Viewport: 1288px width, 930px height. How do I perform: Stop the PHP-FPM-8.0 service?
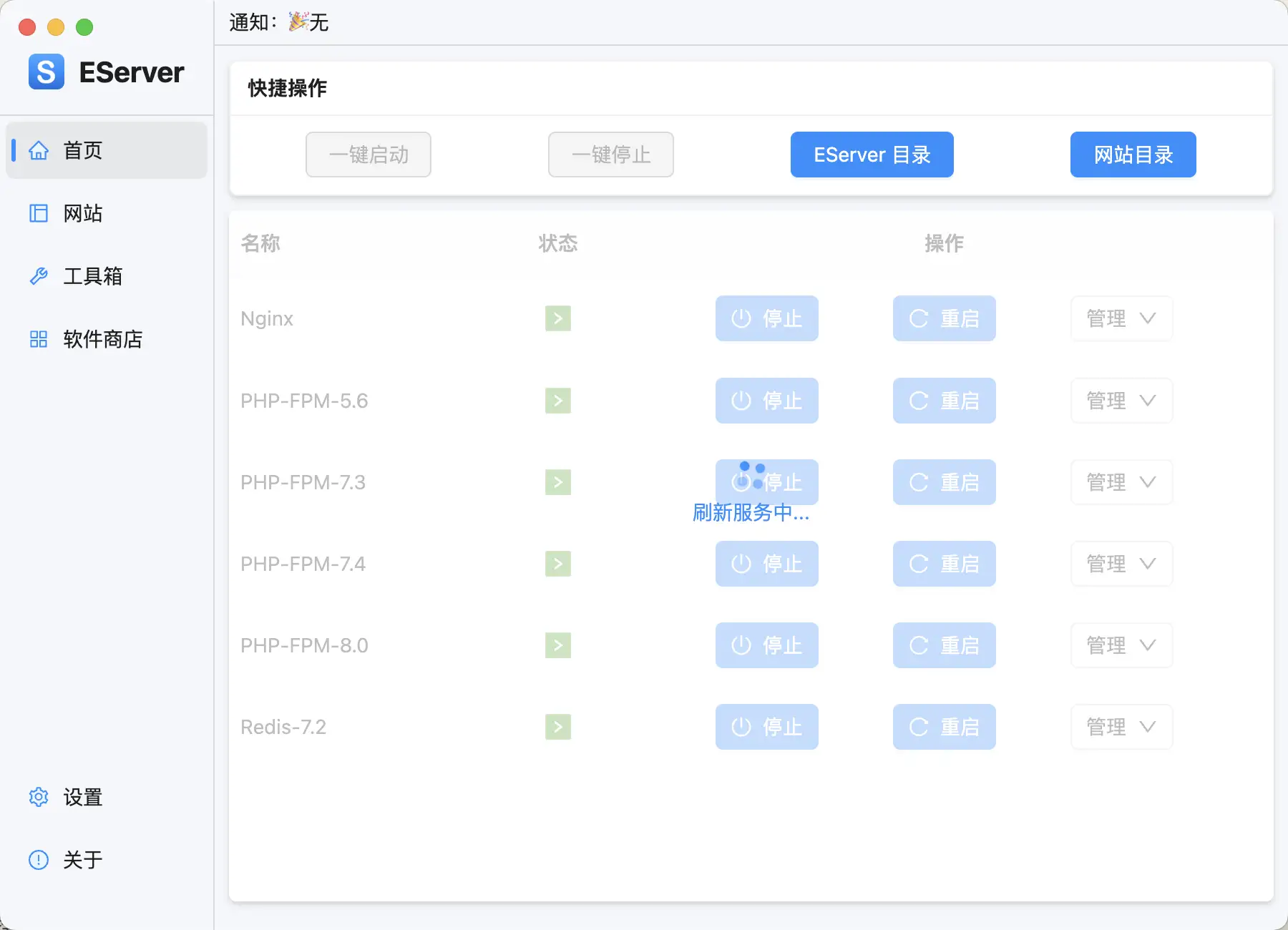click(x=767, y=645)
